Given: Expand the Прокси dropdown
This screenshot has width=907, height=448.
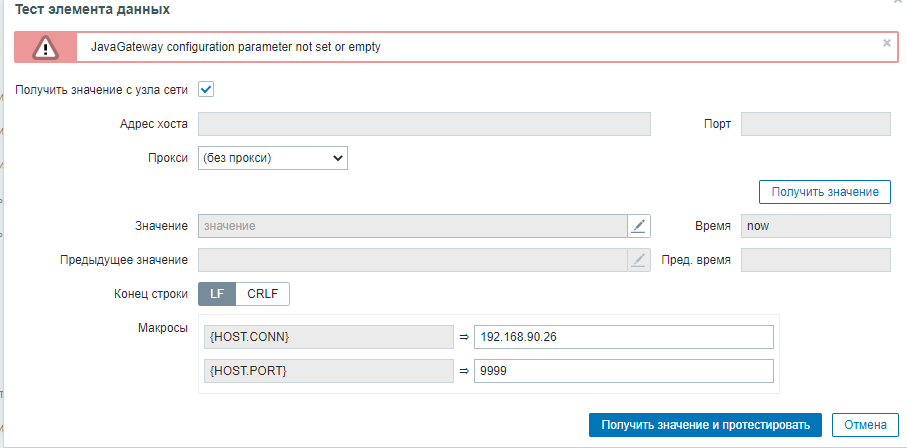Looking at the screenshot, I should click(273, 157).
